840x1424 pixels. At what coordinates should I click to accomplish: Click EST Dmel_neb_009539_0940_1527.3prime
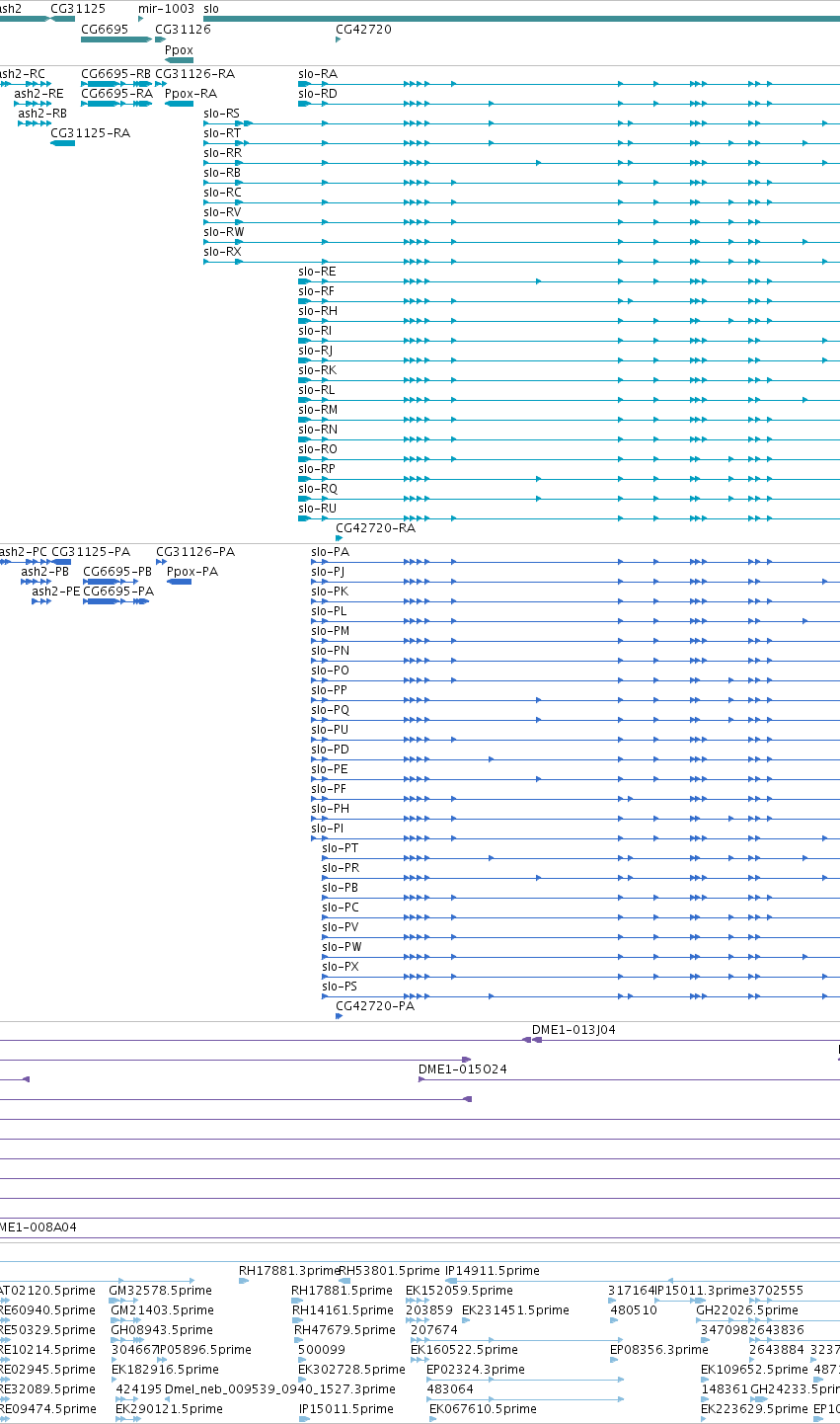279,1389
